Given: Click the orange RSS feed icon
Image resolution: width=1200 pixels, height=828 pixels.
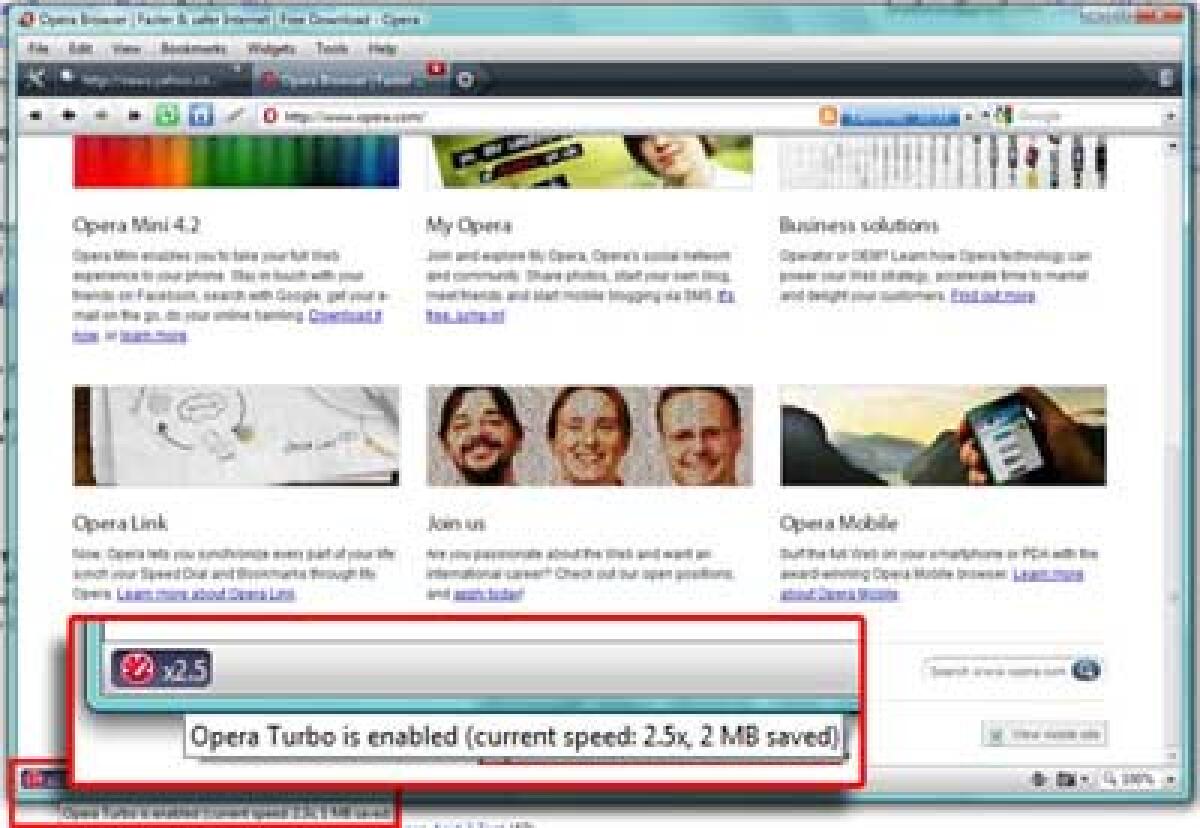Looking at the screenshot, I should click(x=828, y=117).
